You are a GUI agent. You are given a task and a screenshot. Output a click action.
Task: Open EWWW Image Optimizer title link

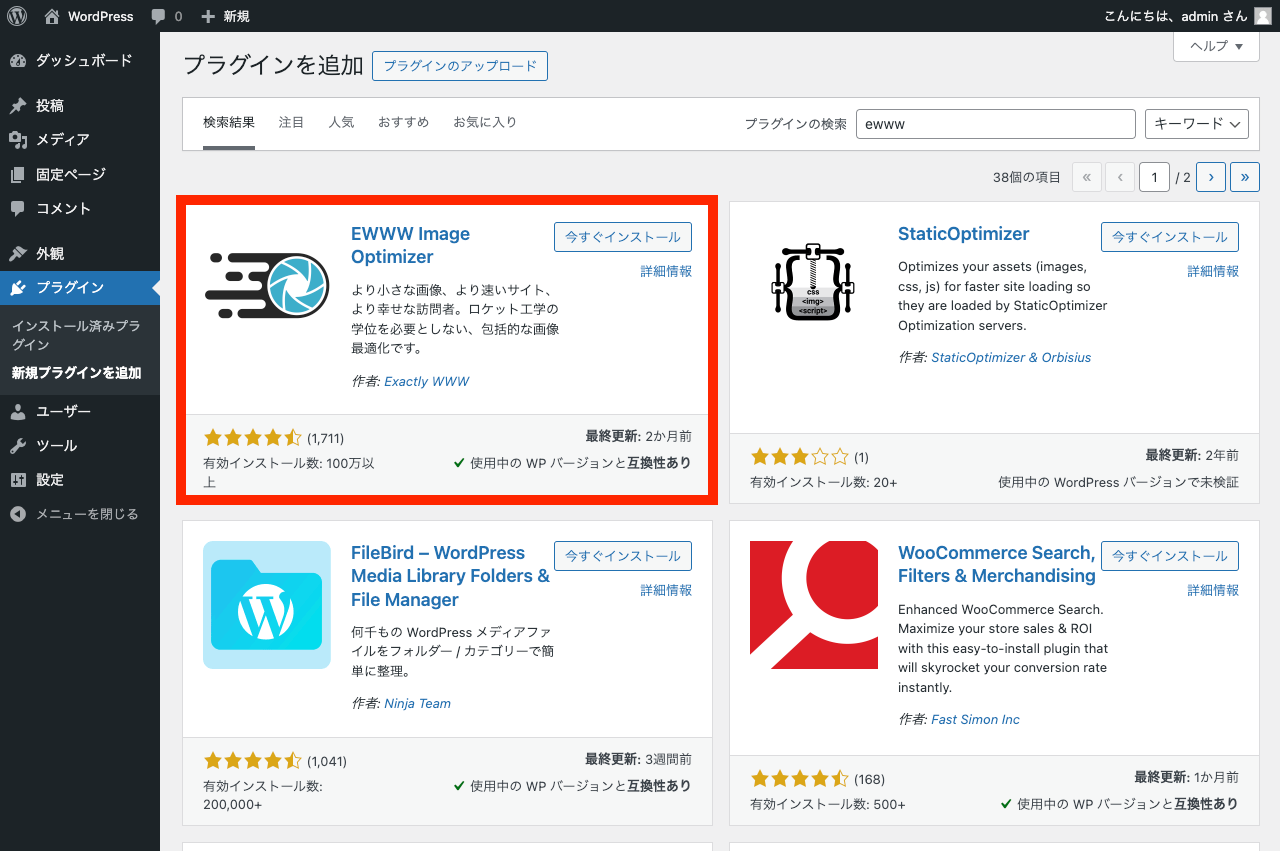click(410, 245)
